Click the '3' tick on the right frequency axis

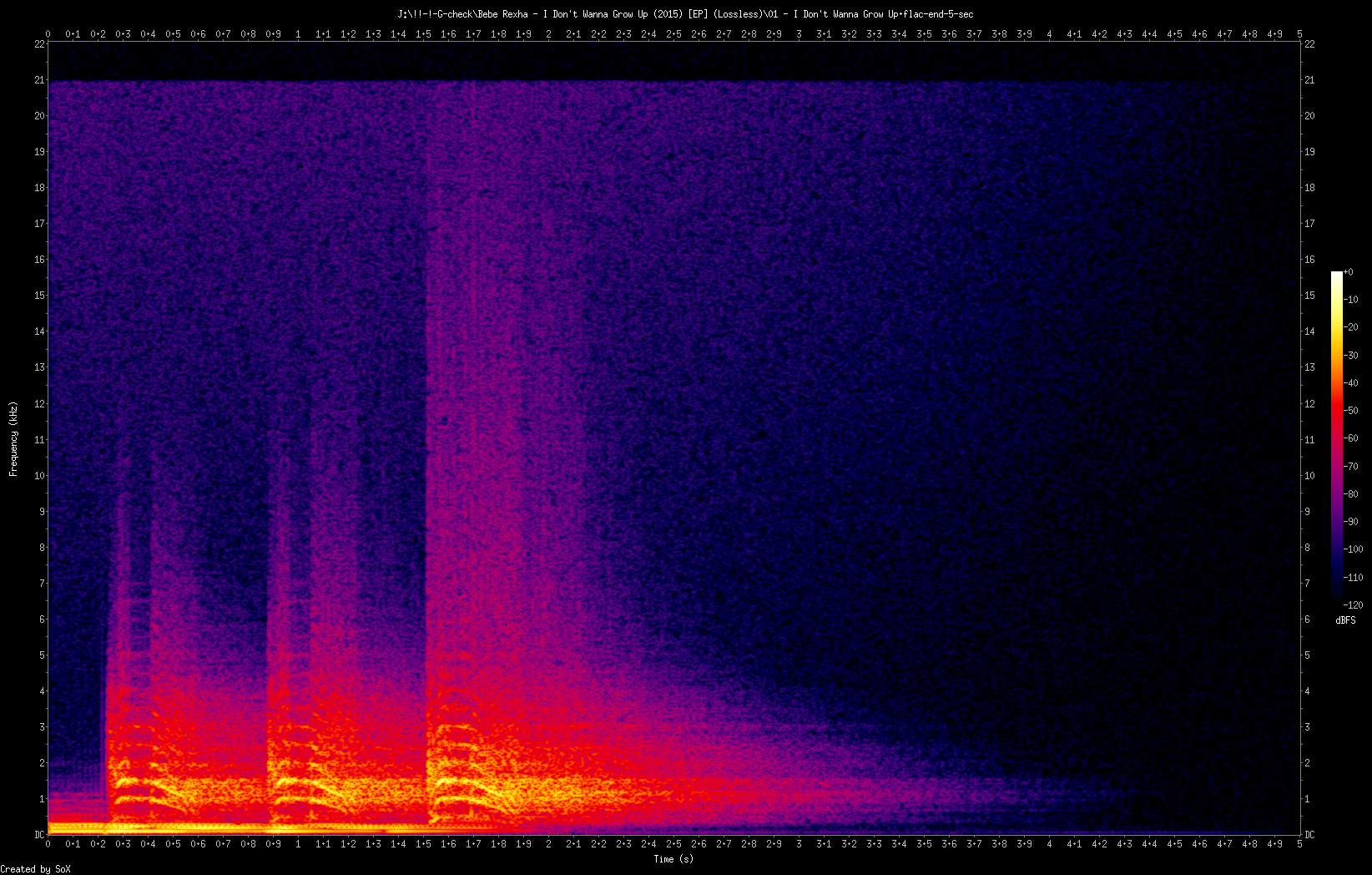[x=1307, y=727]
